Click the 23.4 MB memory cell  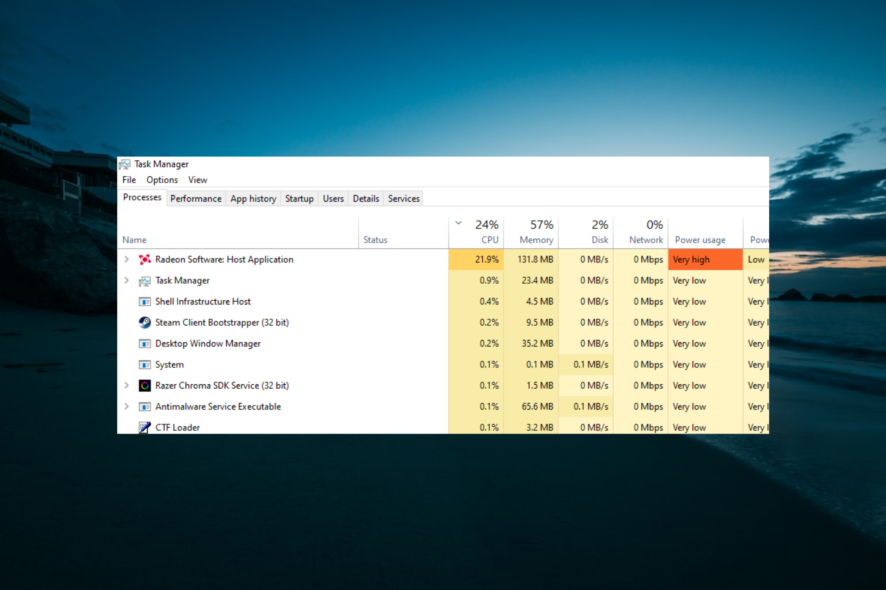pos(531,280)
